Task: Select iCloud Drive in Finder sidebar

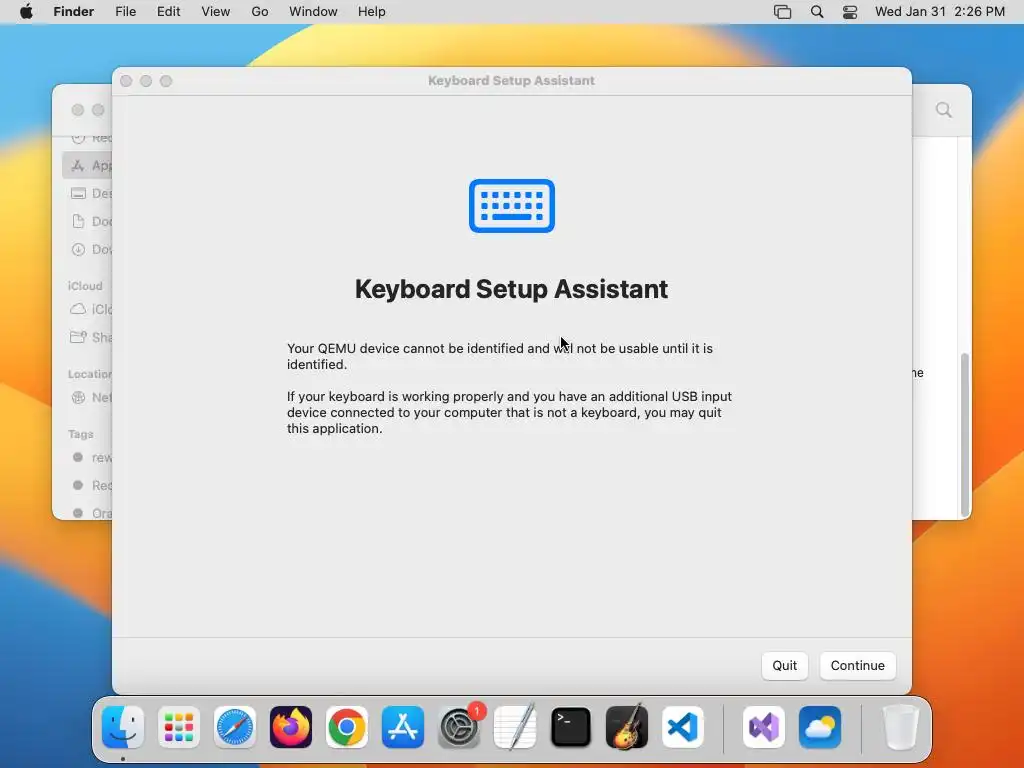Action: 88,309
